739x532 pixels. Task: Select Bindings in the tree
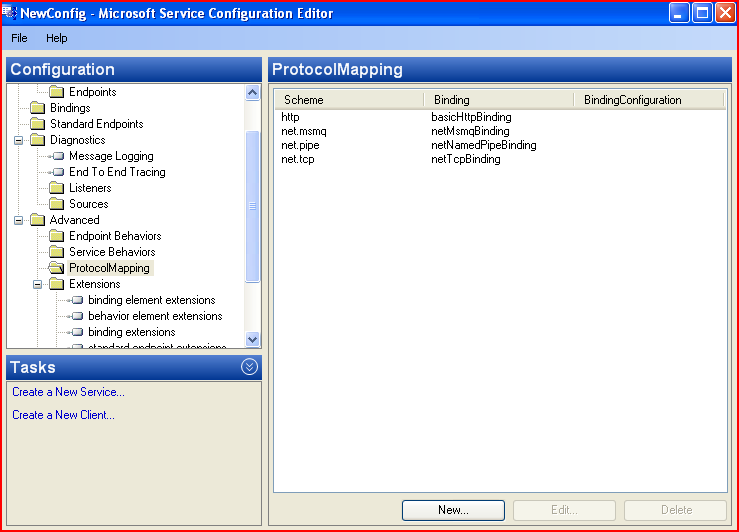(70, 108)
